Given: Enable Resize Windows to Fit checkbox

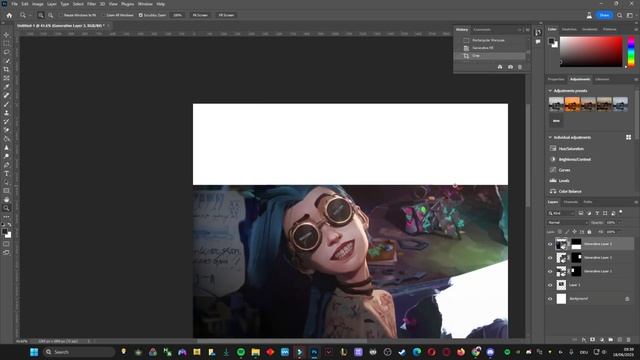Looking at the screenshot, I should pyautogui.click(x=60, y=15).
